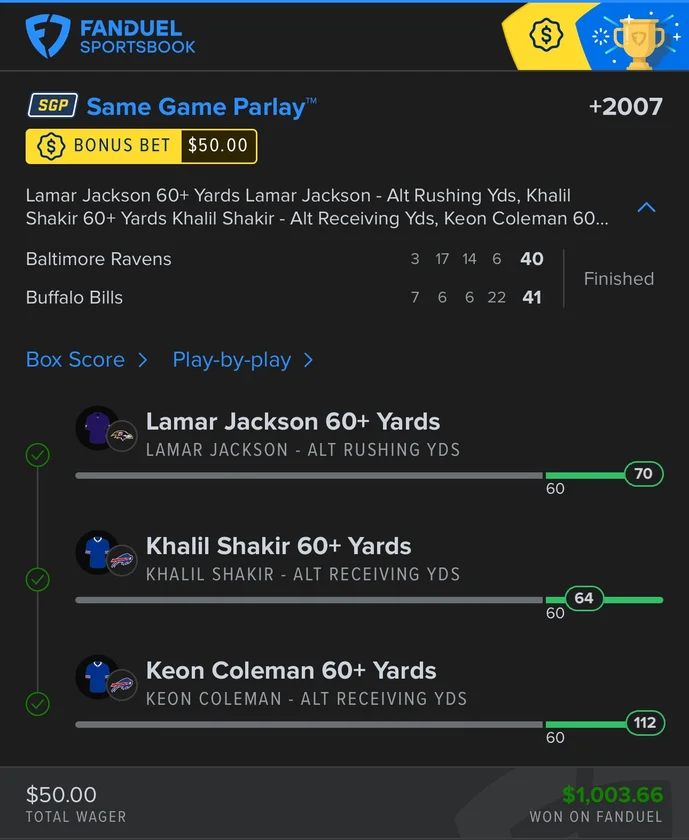Screen dimensions: 689x840
Task: Click the green checkmark beside Keon Coleman leg
Action: pos(37,704)
